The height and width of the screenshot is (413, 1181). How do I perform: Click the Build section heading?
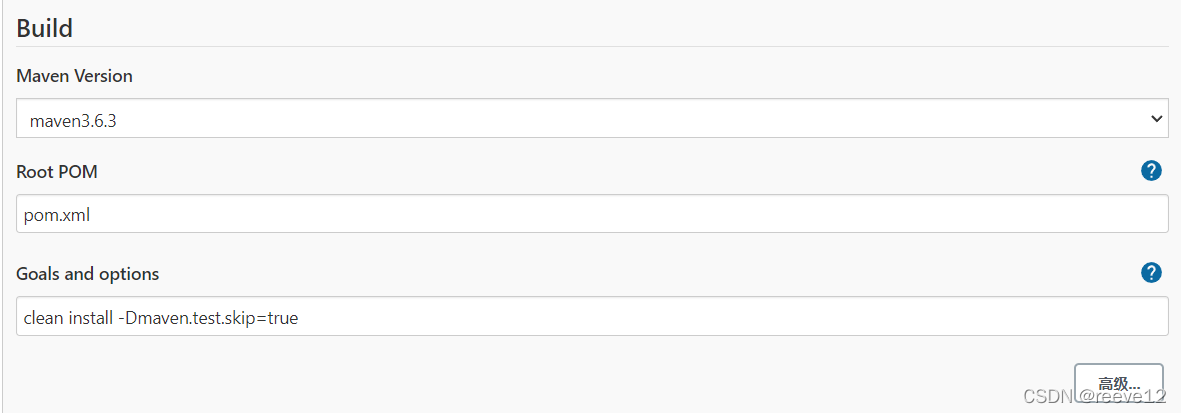45,28
